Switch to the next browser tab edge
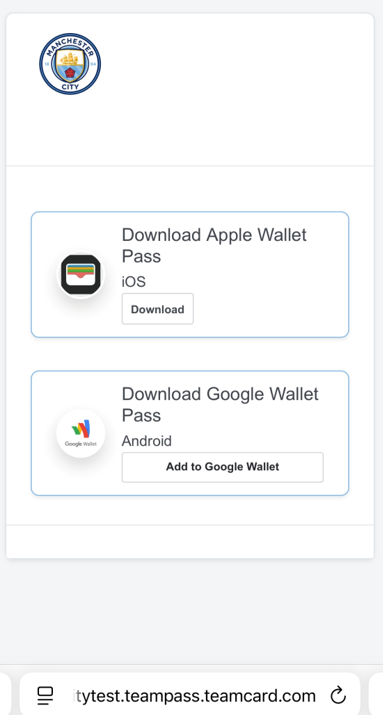This screenshot has width=383, height=715. click(376, 694)
